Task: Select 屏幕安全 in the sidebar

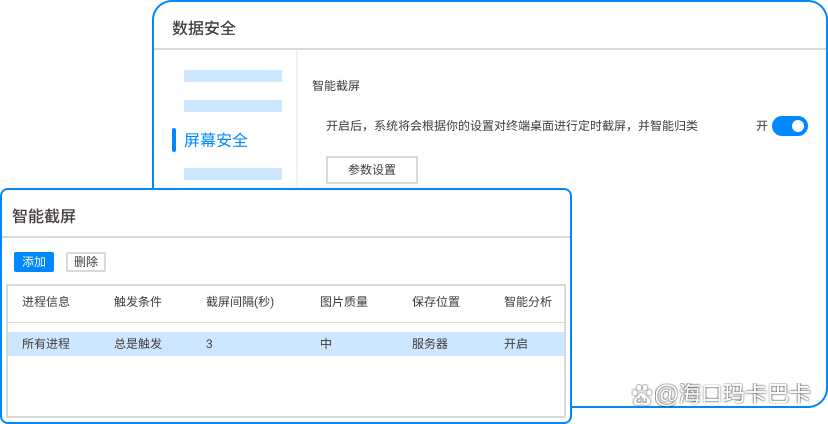Action: click(215, 140)
